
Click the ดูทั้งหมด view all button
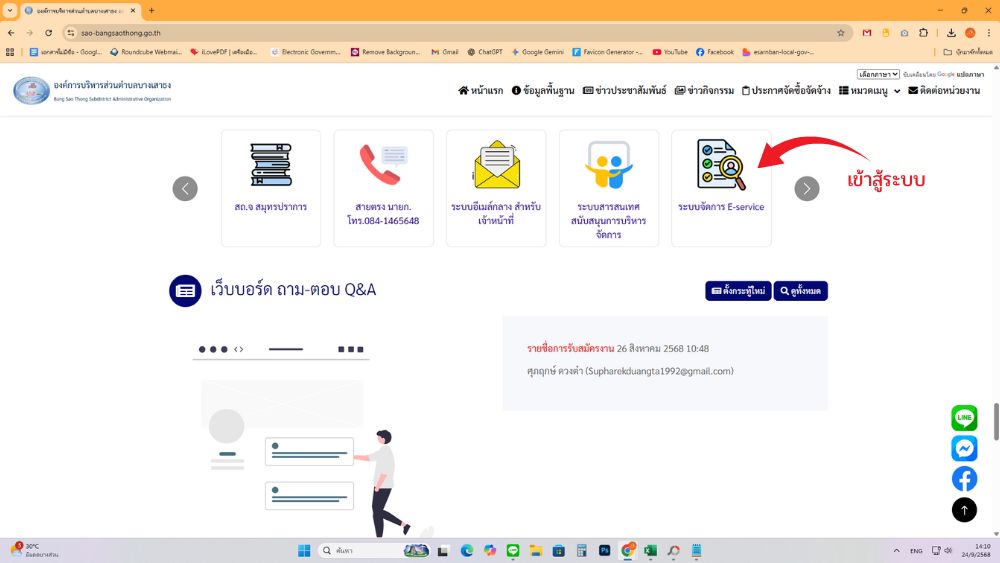[800, 290]
